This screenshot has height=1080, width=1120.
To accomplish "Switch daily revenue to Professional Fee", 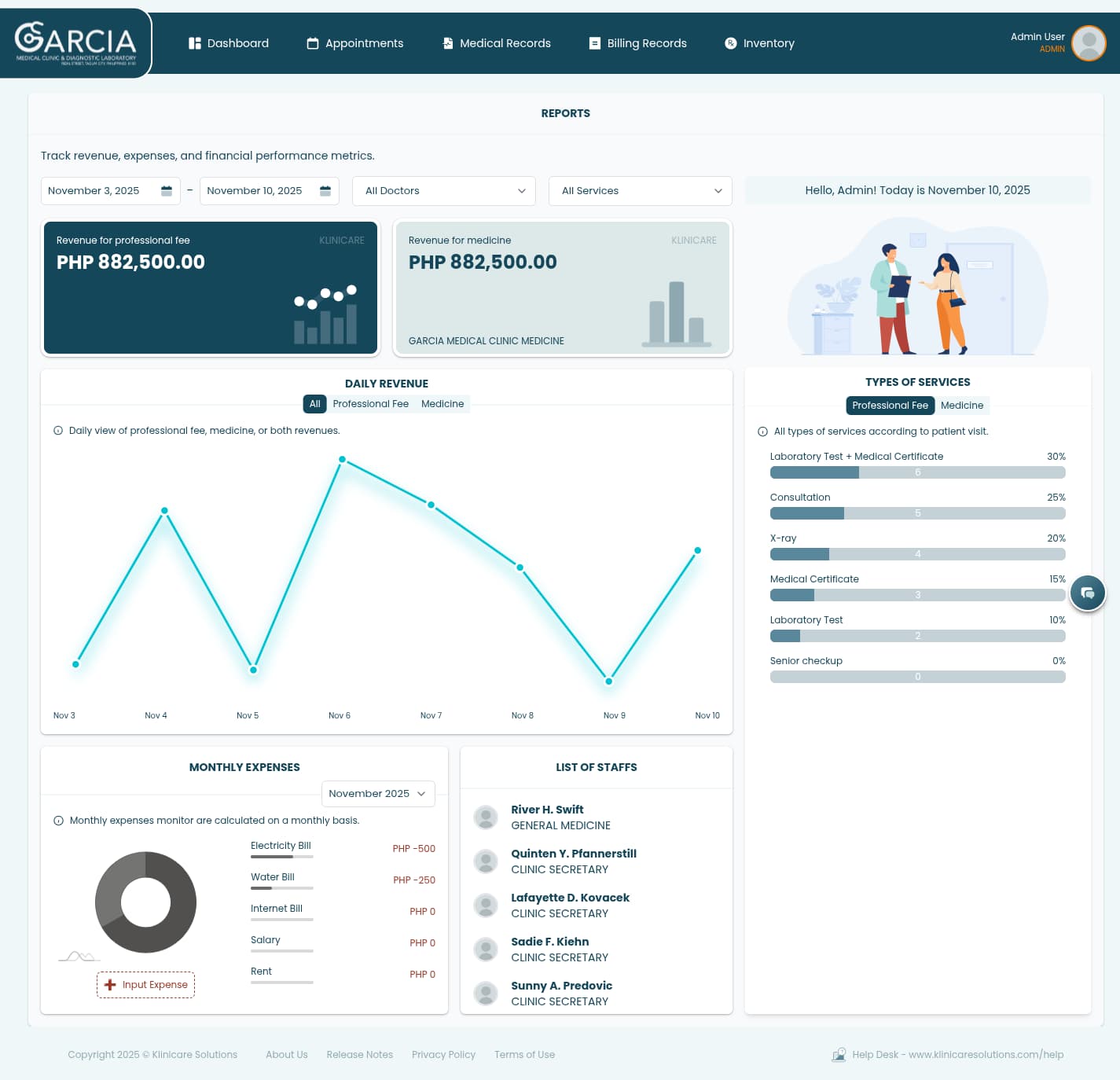I will click(370, 404).
